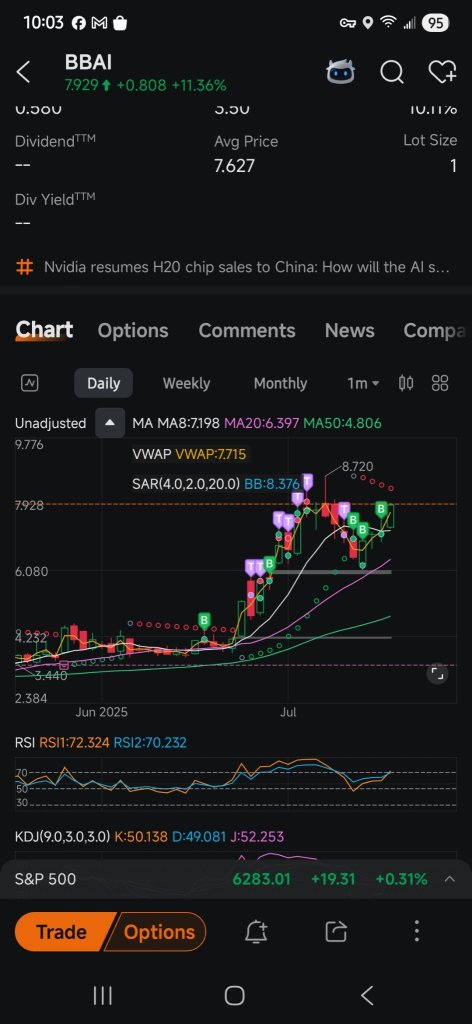This screenshot has width=472, height=1024.
Task: Tap the Avg Price 7.627 value
Action: point(234,166)
